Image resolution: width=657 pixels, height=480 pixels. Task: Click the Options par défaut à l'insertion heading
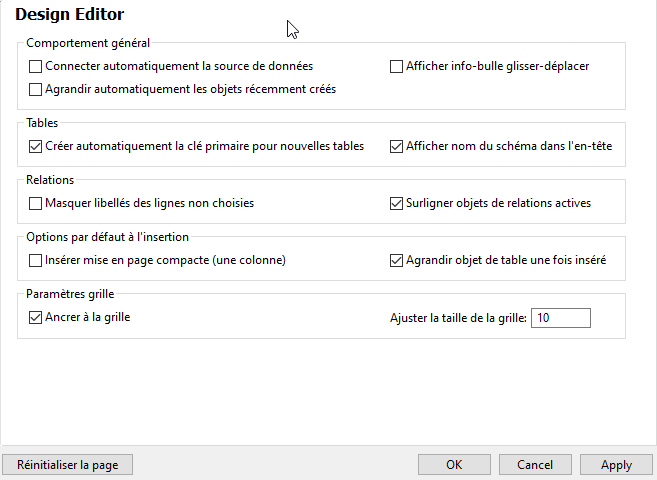point(107,236)
